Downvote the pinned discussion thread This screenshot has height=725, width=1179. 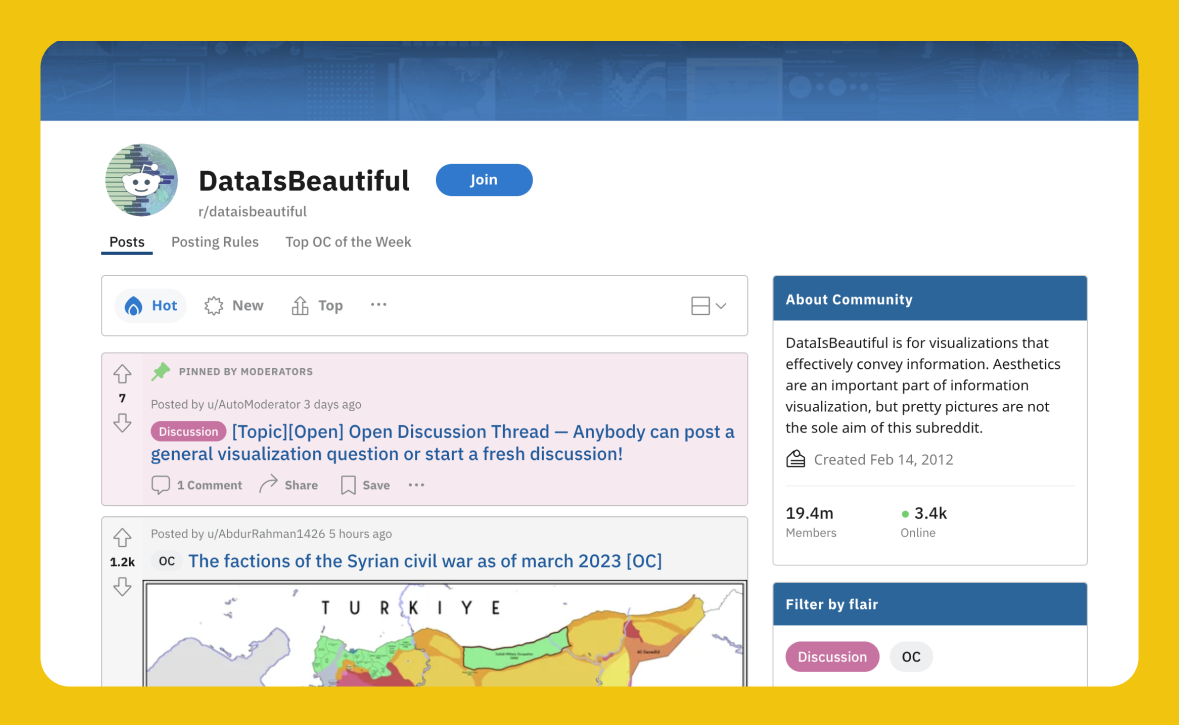[x=122, y=423]
